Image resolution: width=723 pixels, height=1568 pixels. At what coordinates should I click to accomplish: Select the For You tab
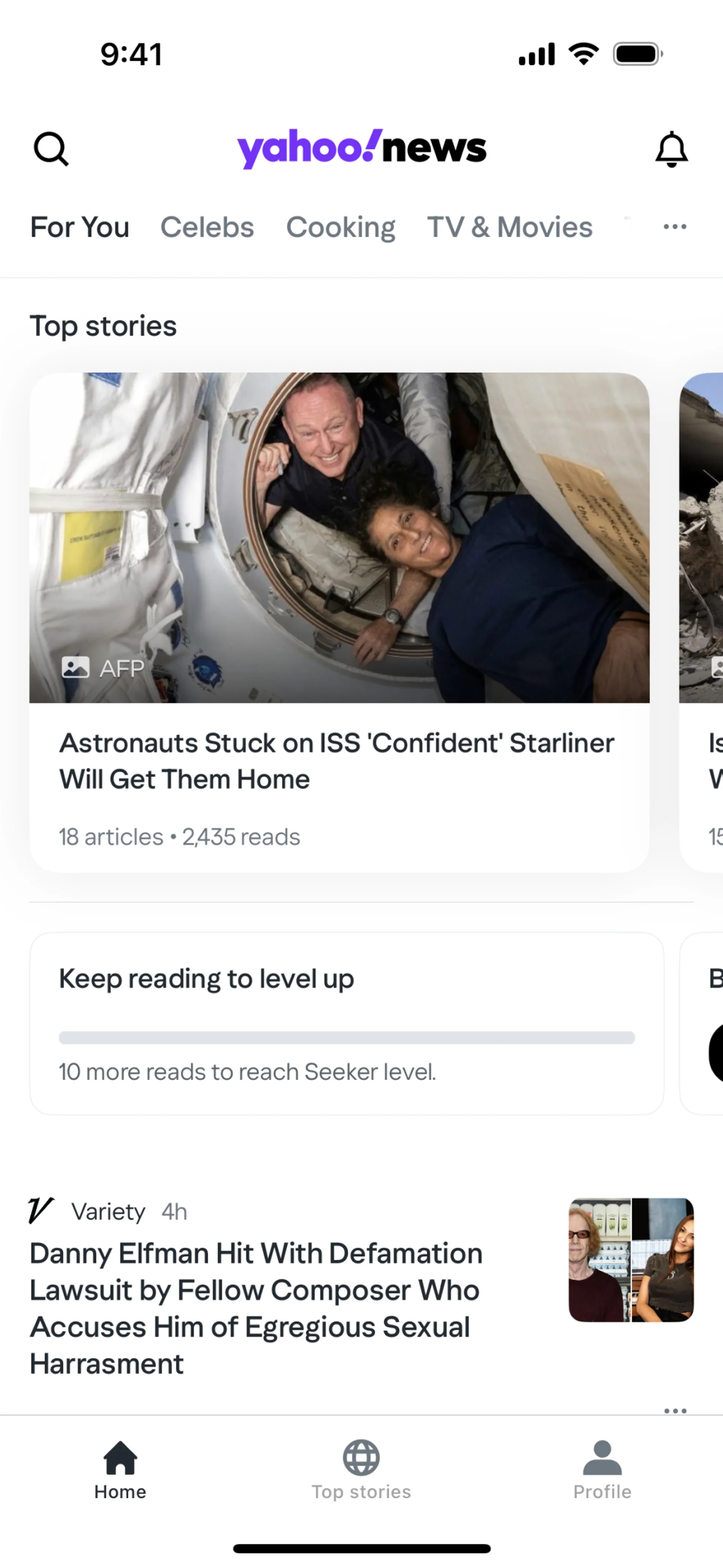pyautogui.click(x=80, y=227)
